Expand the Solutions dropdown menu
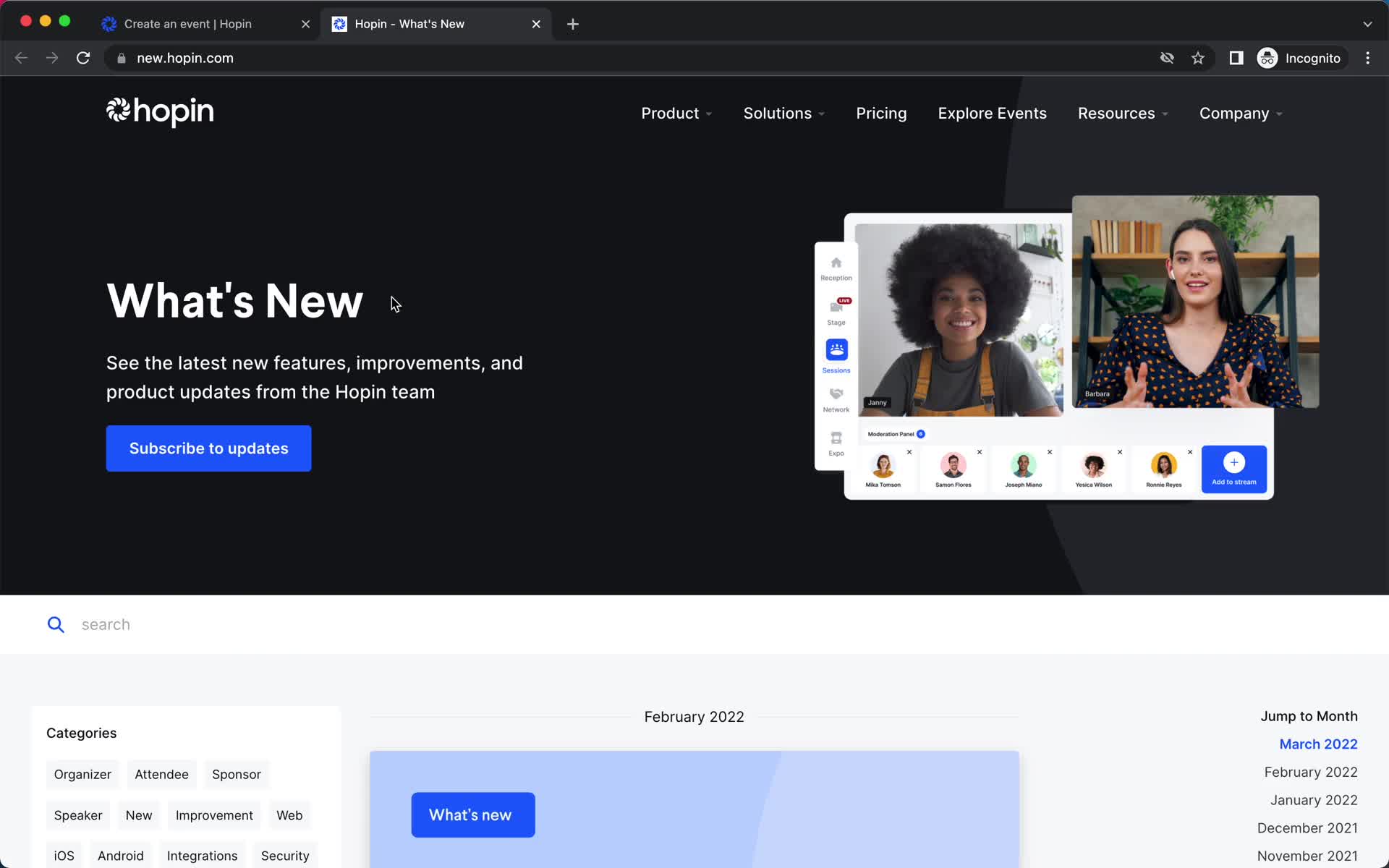 pos(784,114)
